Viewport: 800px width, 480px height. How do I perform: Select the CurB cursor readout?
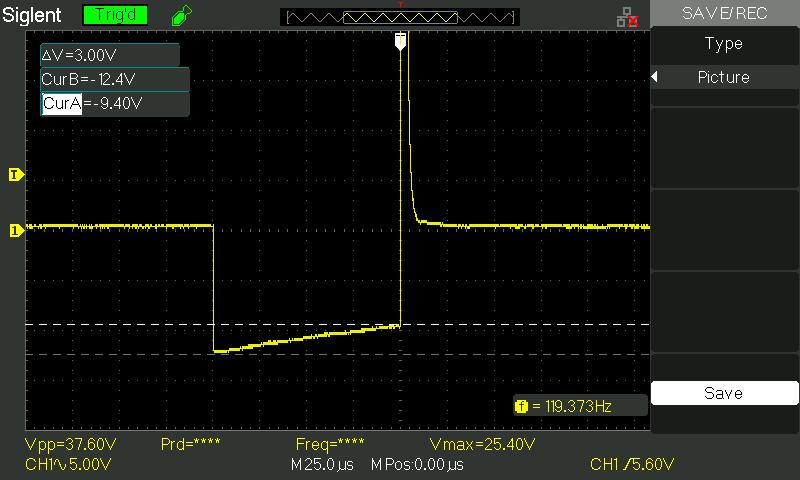pos(110,79)
